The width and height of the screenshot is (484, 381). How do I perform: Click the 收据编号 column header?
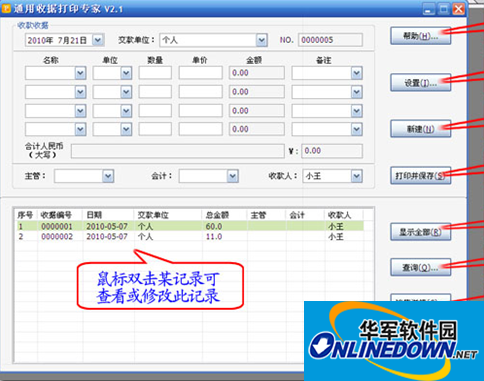60,215
